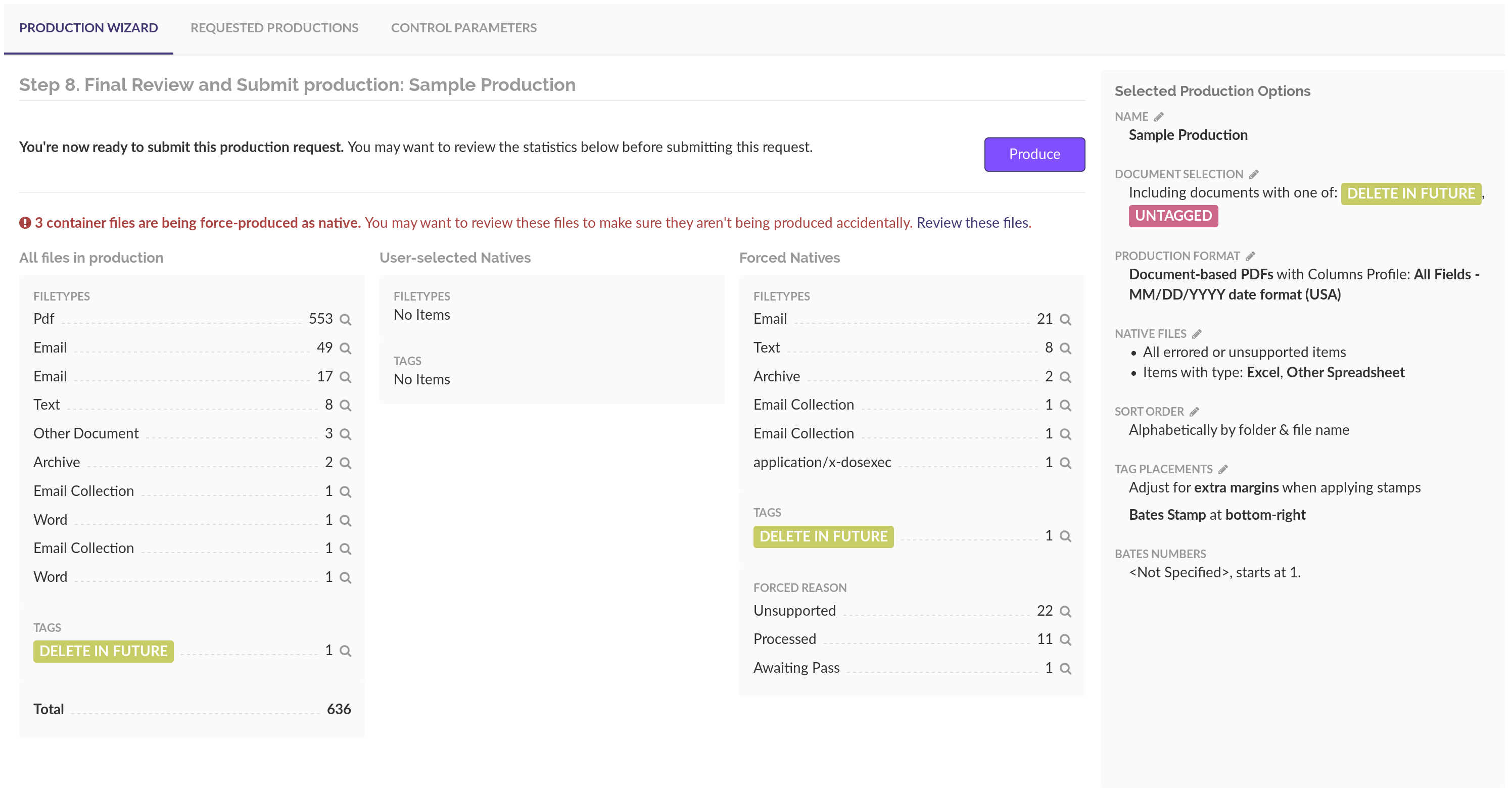Switch to Requested Productions tab
The image size is (1512, 794).
pos(274,28)
